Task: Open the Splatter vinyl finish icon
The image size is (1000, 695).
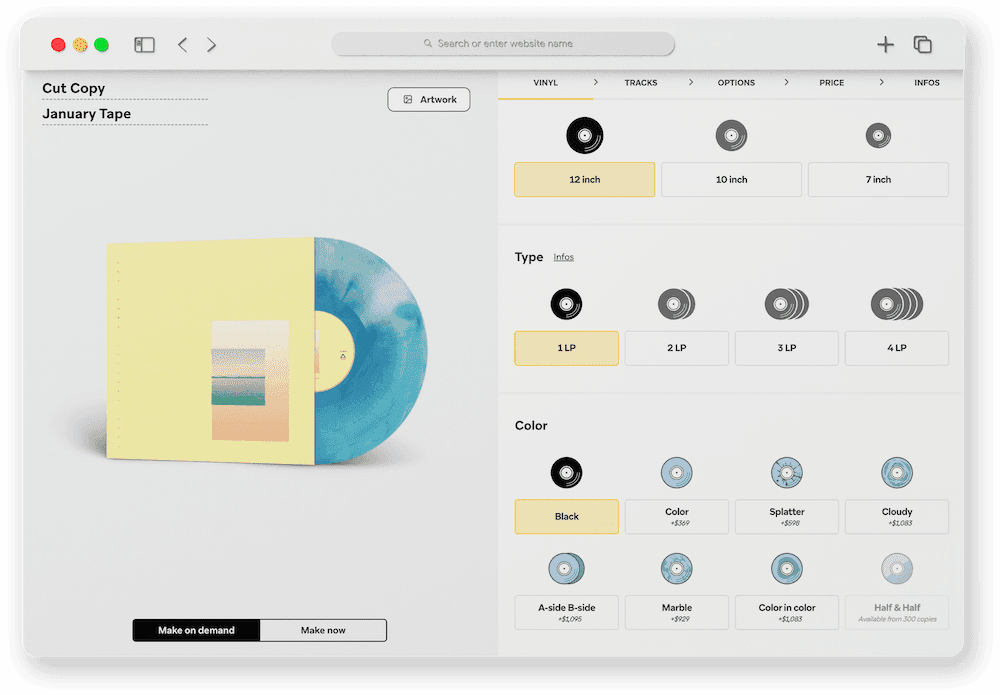Action: [x=786, y=473]
